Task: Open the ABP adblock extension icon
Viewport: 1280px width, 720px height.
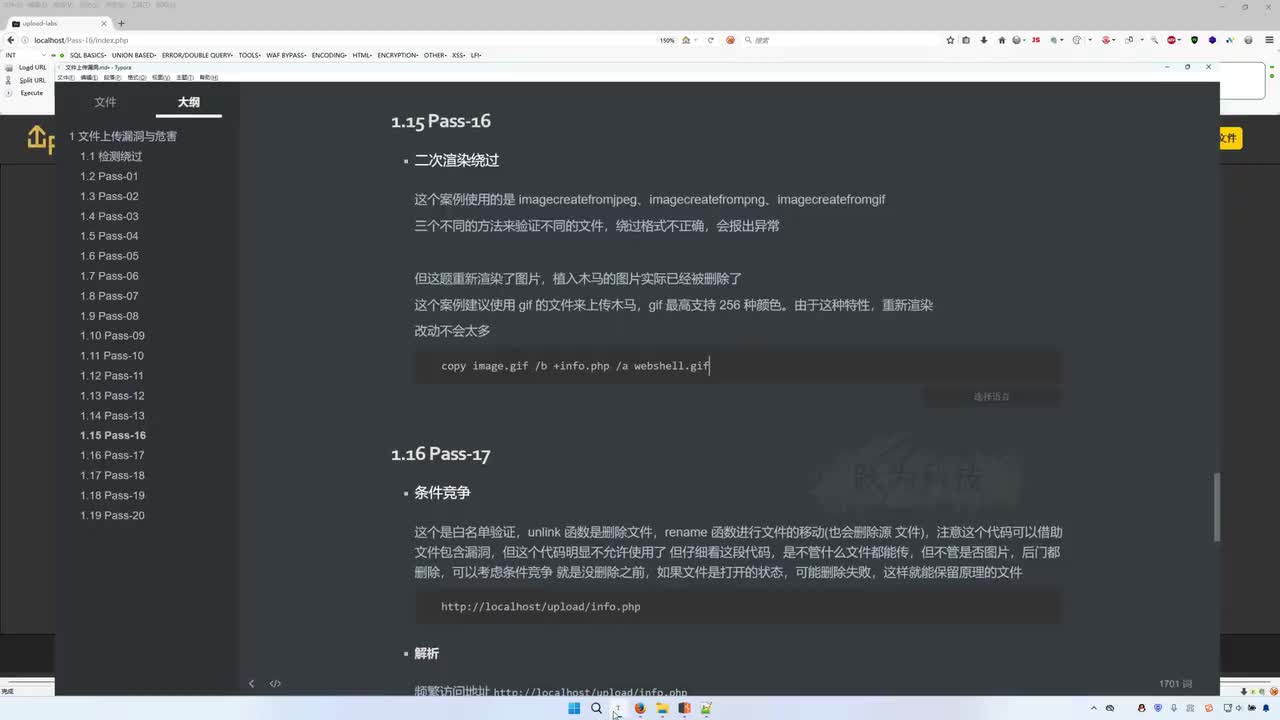Action: [x=1172, y=40]
